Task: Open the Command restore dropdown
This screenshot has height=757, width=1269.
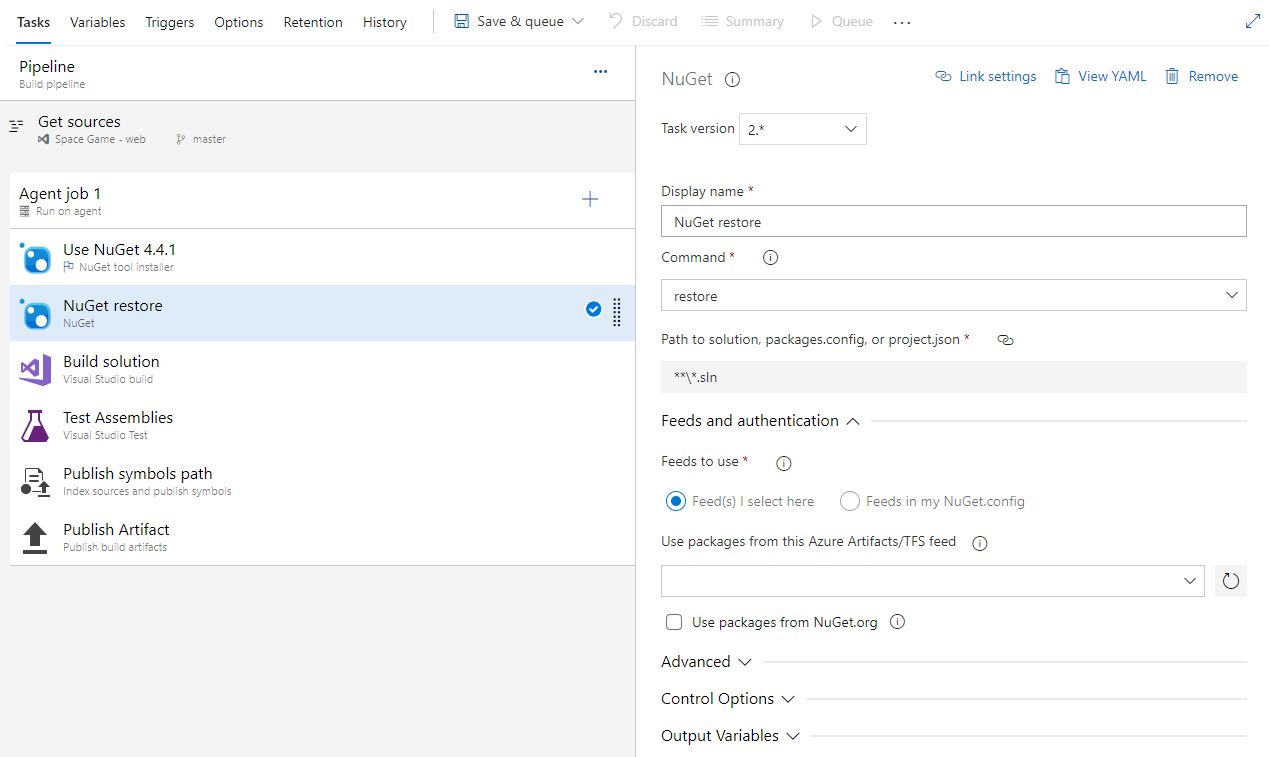Action: pos(954,296)
